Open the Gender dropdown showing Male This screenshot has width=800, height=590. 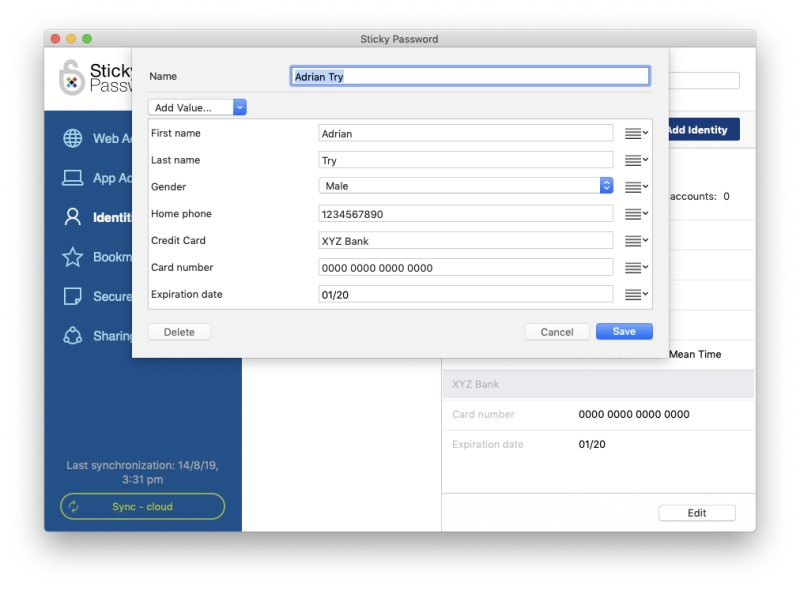coord(466,186)
